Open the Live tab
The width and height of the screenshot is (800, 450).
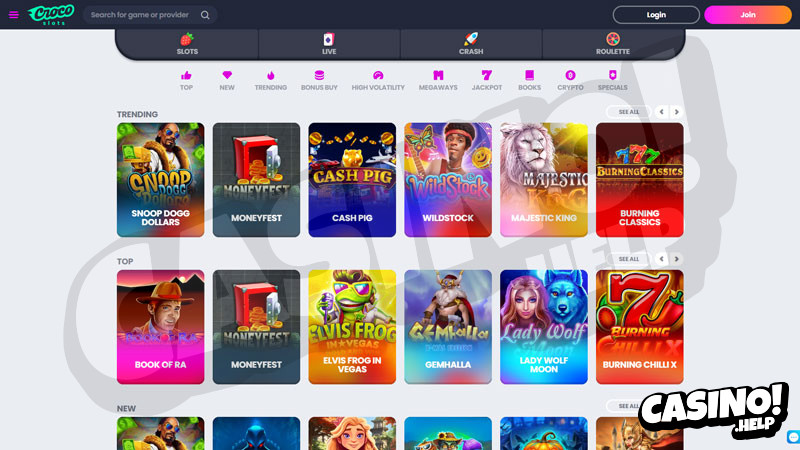329,44
